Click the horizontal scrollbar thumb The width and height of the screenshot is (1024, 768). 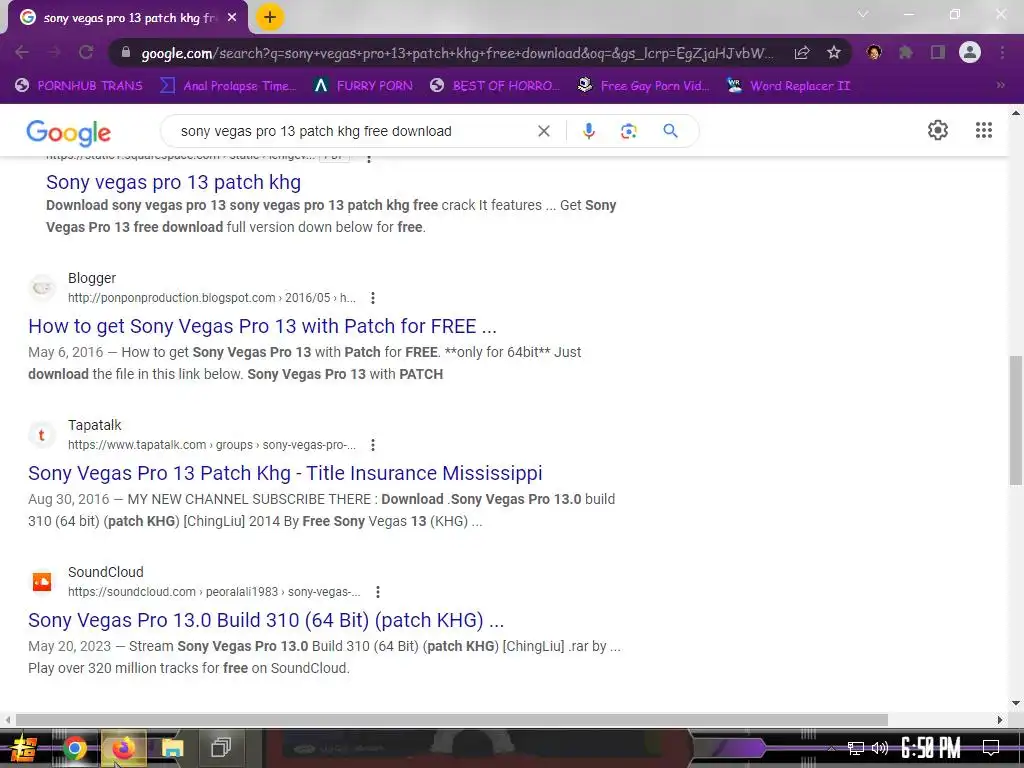pos(452,720)
